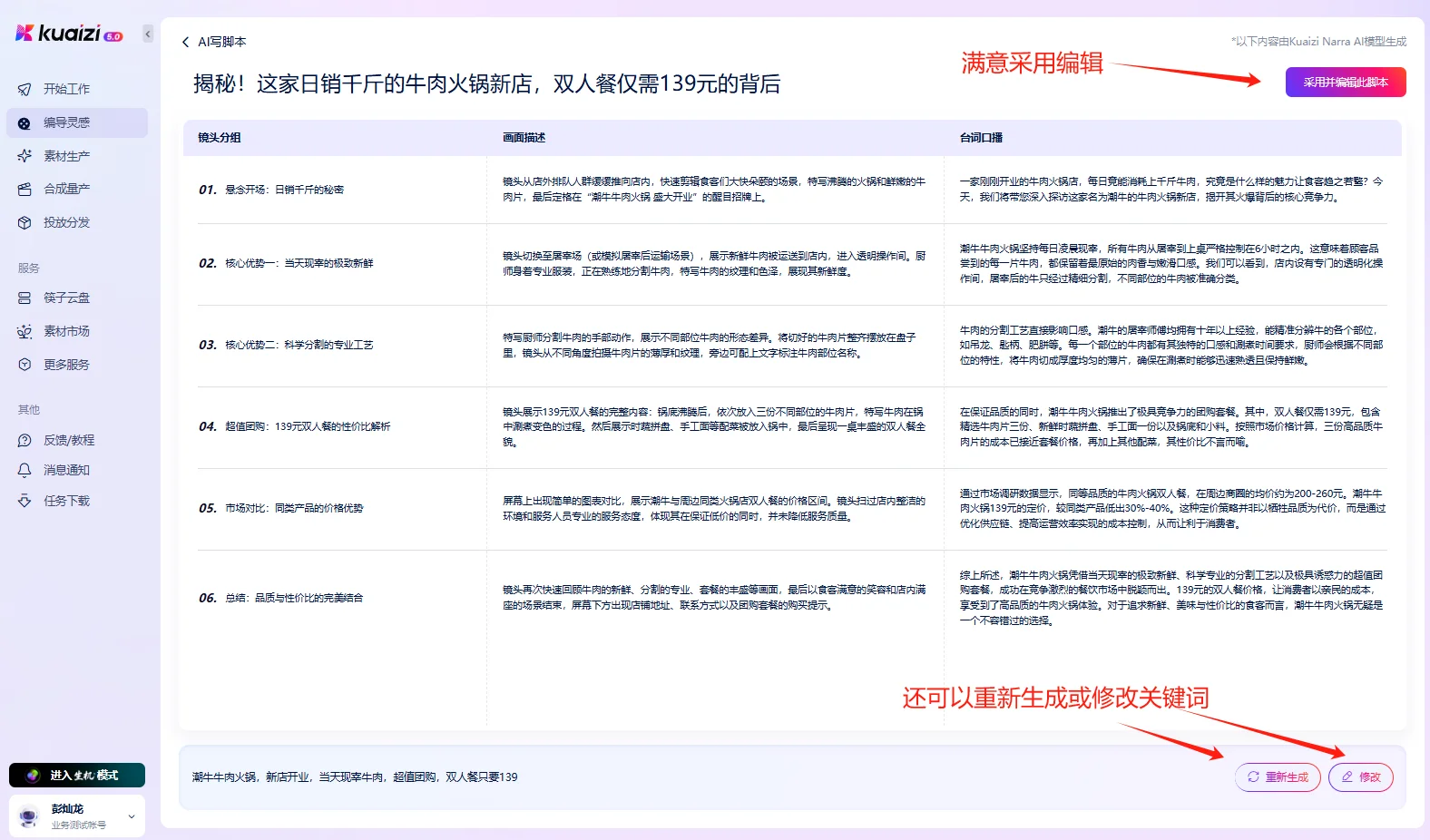Open 投放分发 menu entry

click(77, 222)
